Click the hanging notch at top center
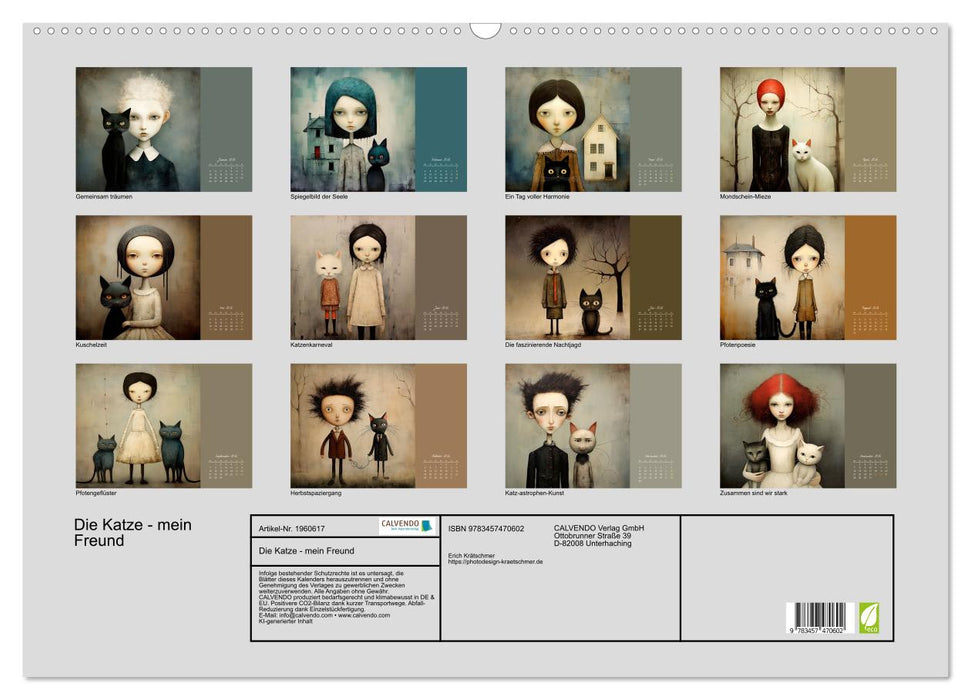Screen dimensions: 971x700 pos(485,30)
